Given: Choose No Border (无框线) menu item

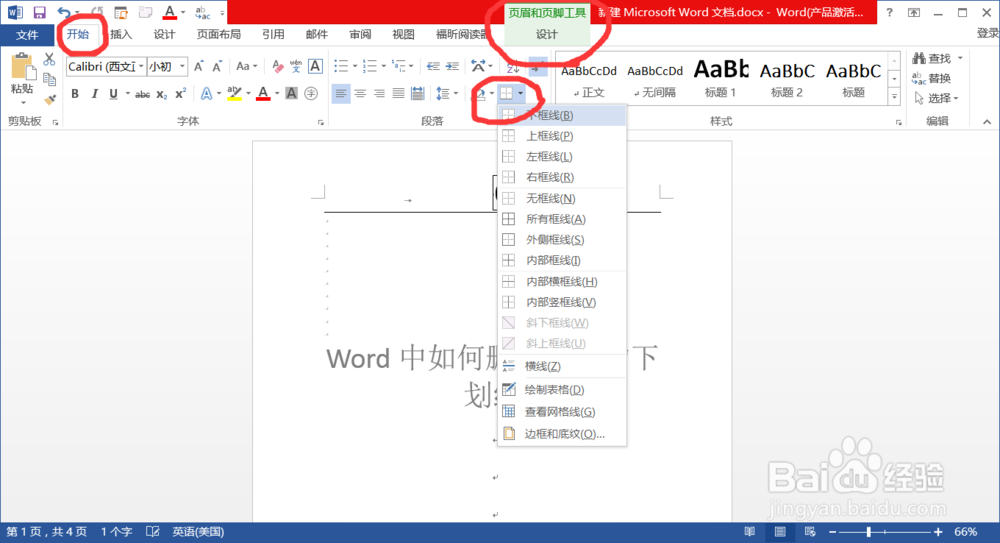Looking at the screenshot, I should tap(562, 198).
